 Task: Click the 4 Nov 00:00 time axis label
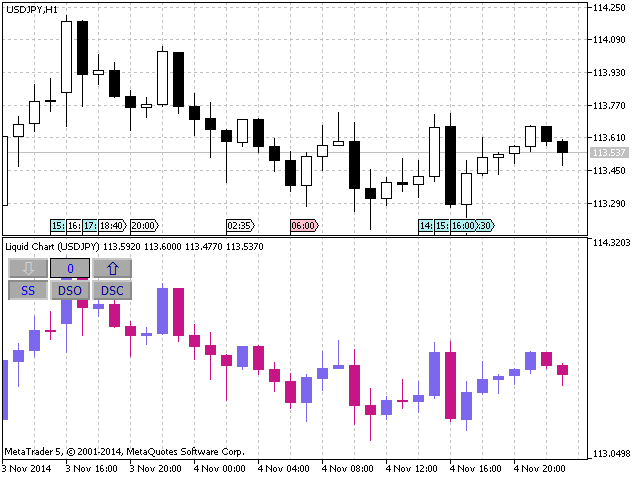220,468
